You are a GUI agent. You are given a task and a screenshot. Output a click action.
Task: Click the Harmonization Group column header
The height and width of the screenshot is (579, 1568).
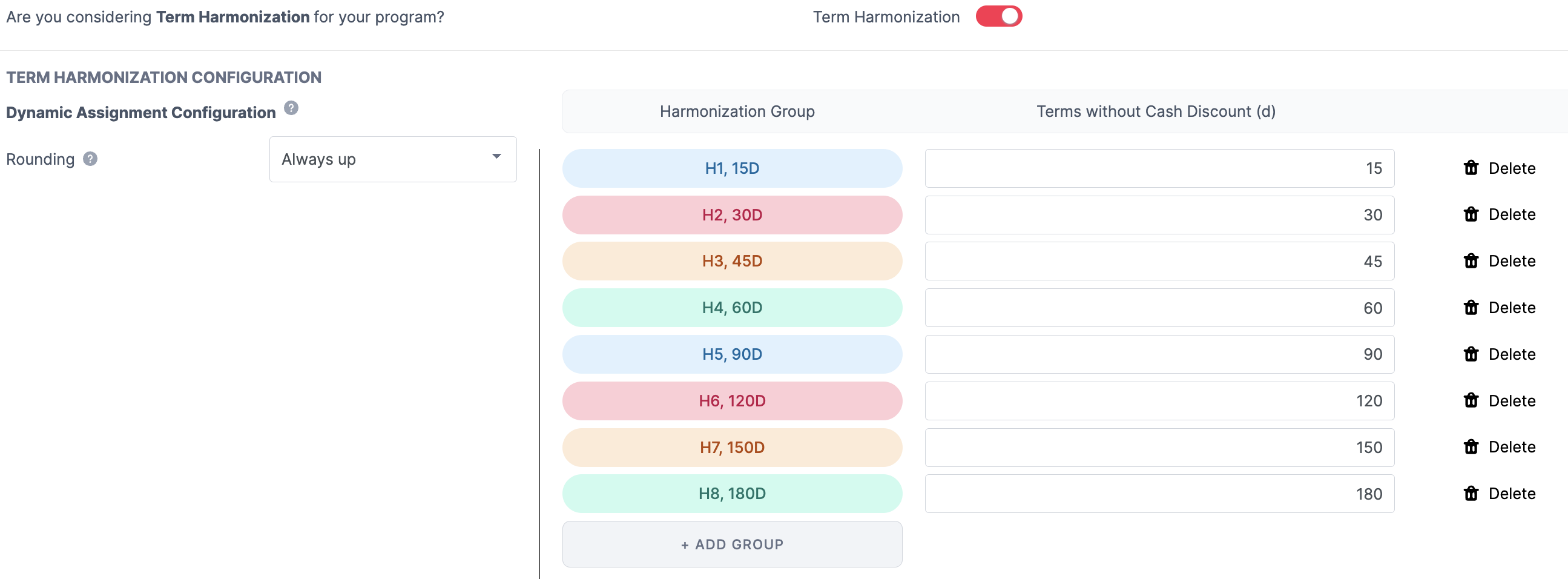pyautogui.click(x=737, y=111)
